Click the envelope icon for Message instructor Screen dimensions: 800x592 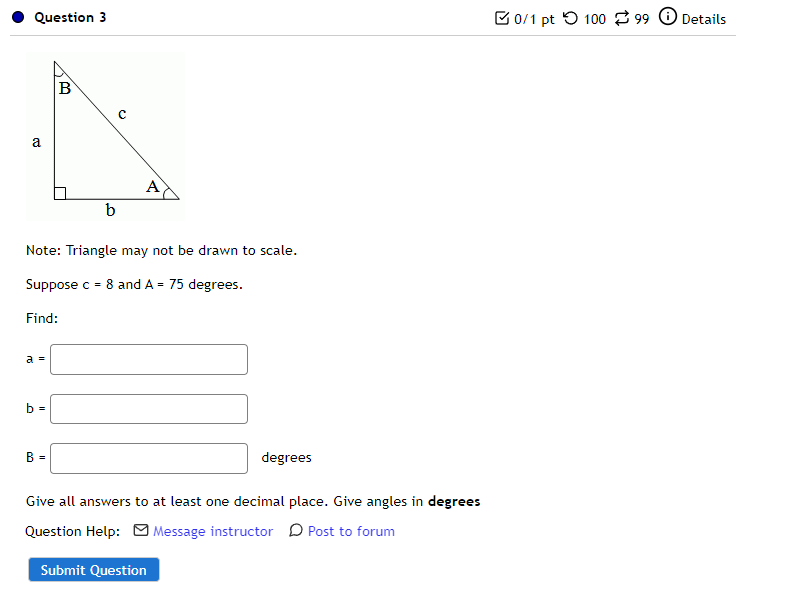point(141,531)
